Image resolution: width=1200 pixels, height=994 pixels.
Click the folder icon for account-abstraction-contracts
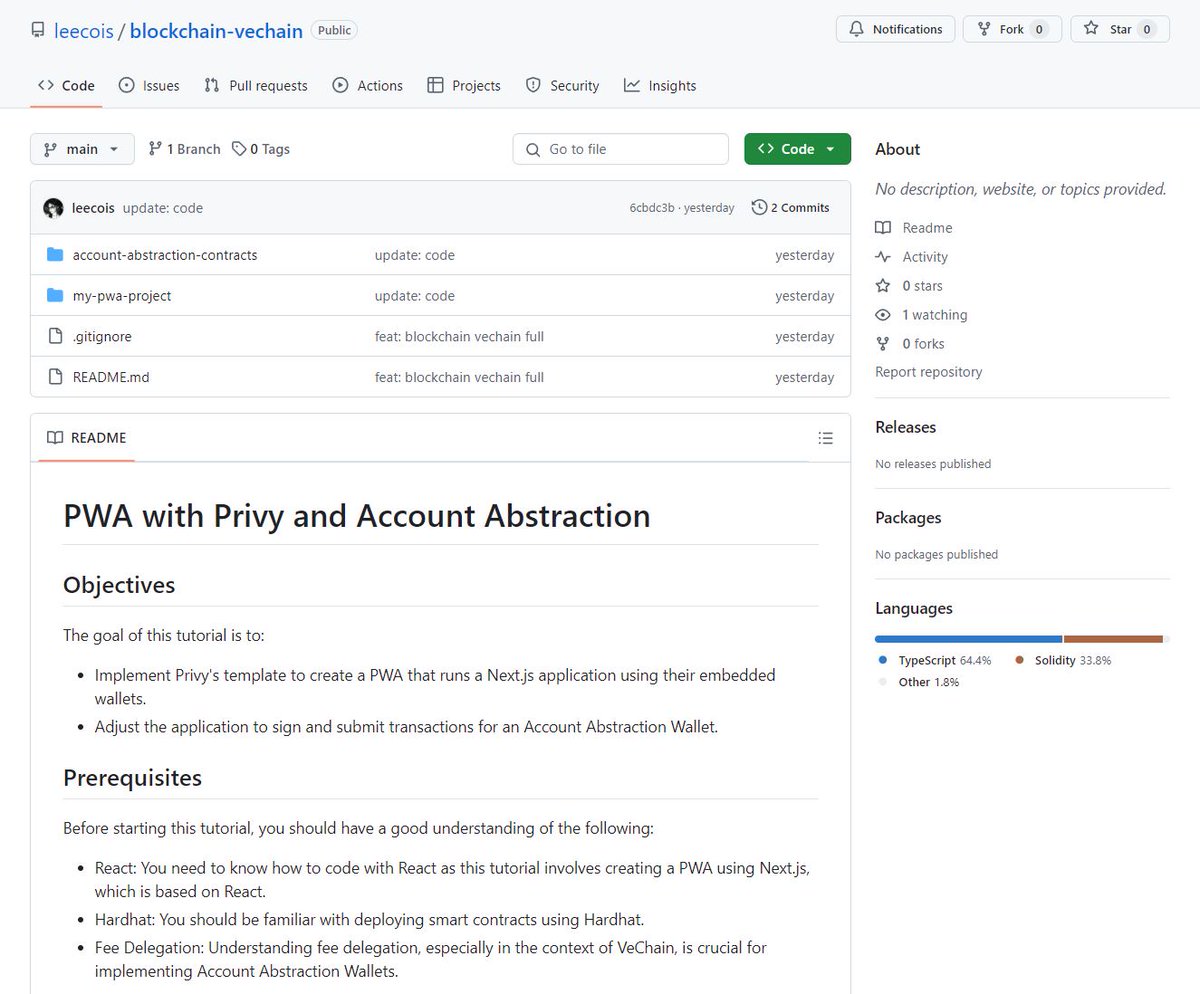coord(55,255)
